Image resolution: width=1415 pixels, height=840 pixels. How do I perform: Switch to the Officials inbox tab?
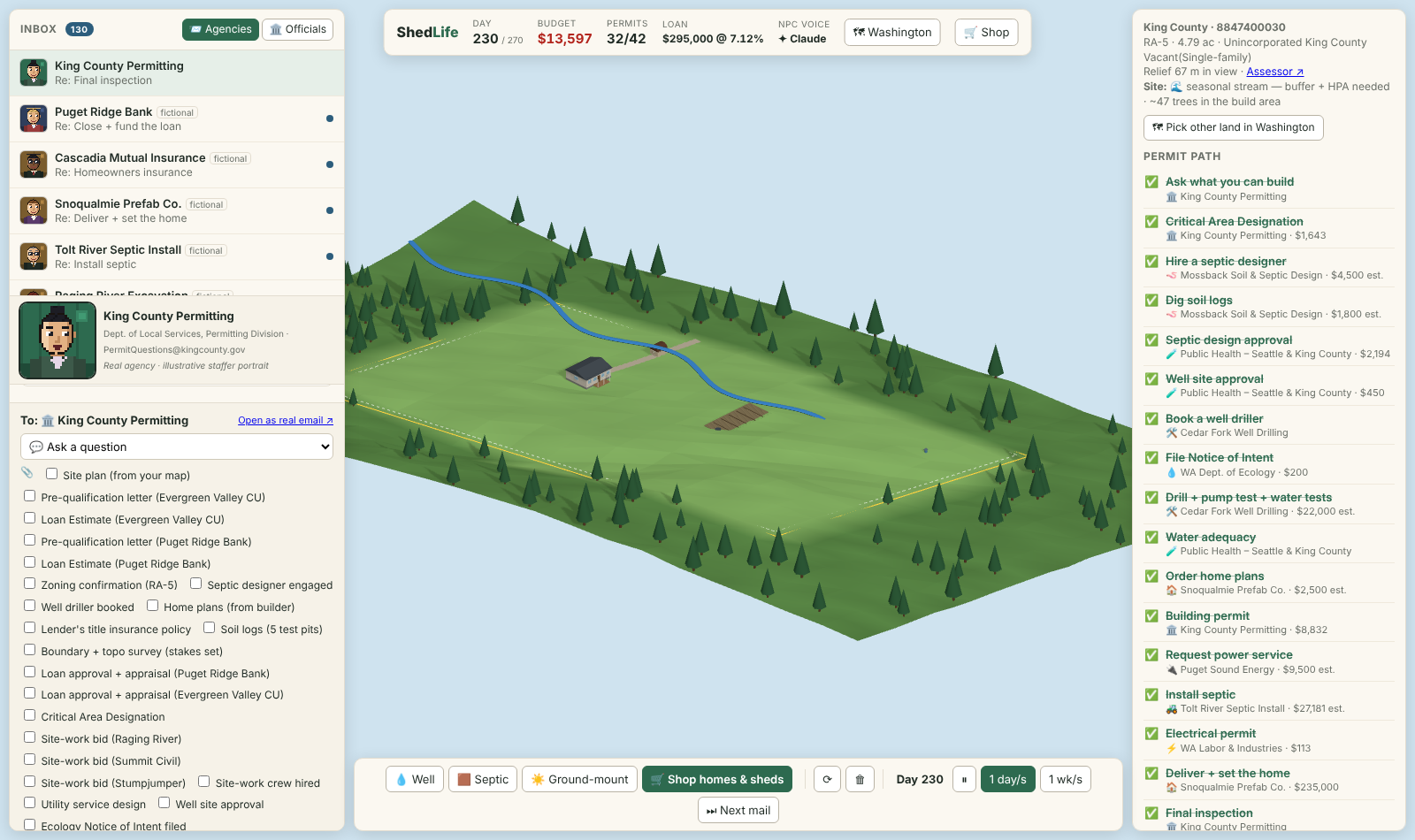[298, 29]
